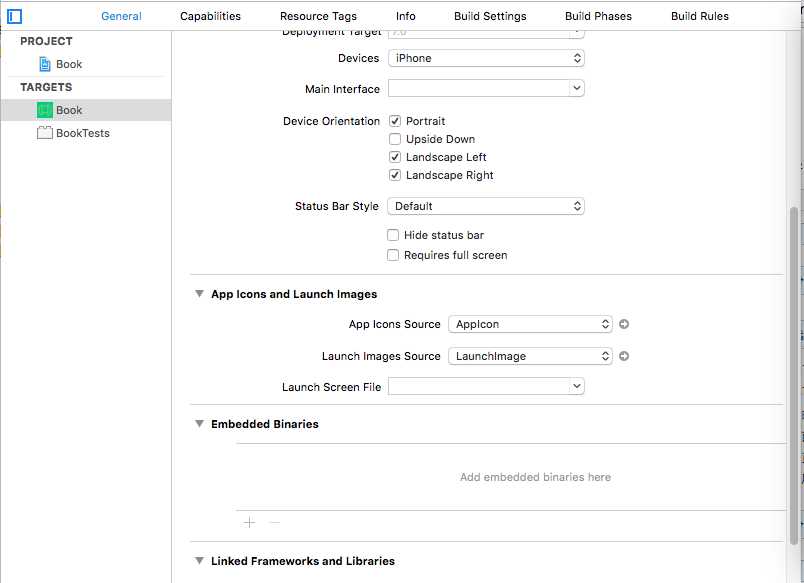The width and height of the screenshot is (804, 583).
Task: Click the BookTests target bundle icon
Action: (45, 133)
